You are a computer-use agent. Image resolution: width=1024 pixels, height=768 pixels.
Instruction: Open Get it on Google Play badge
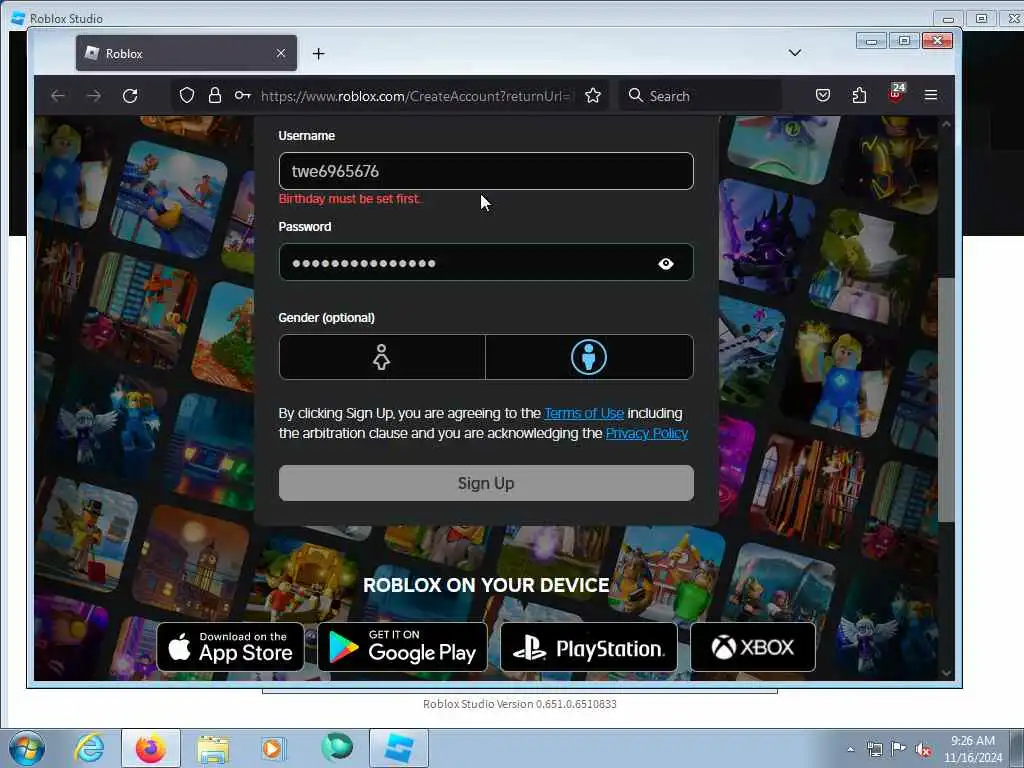pos(402,647)
